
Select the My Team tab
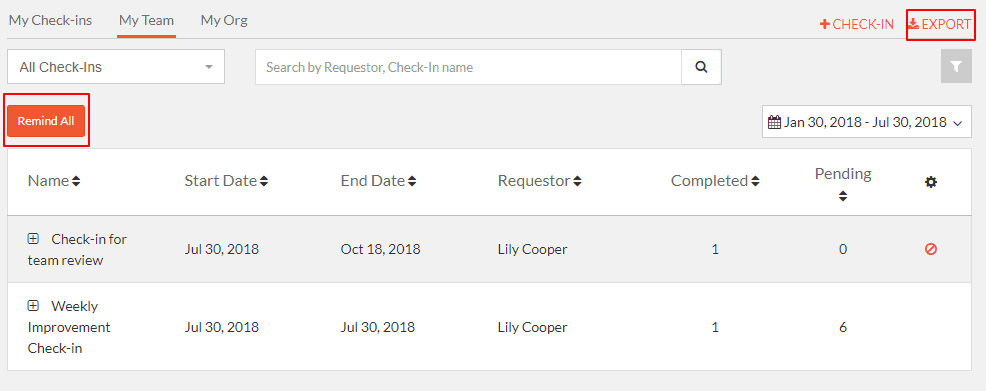(147, 21)
